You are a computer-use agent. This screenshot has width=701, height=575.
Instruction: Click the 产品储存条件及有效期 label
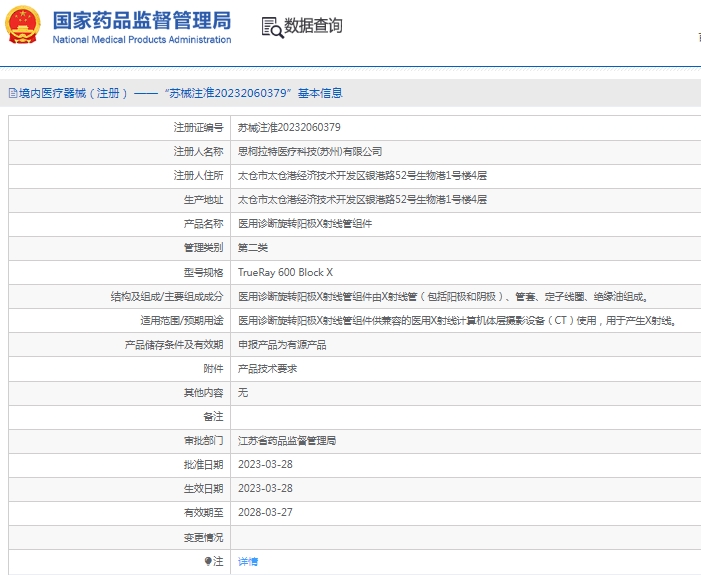click(x=174, y=345)
